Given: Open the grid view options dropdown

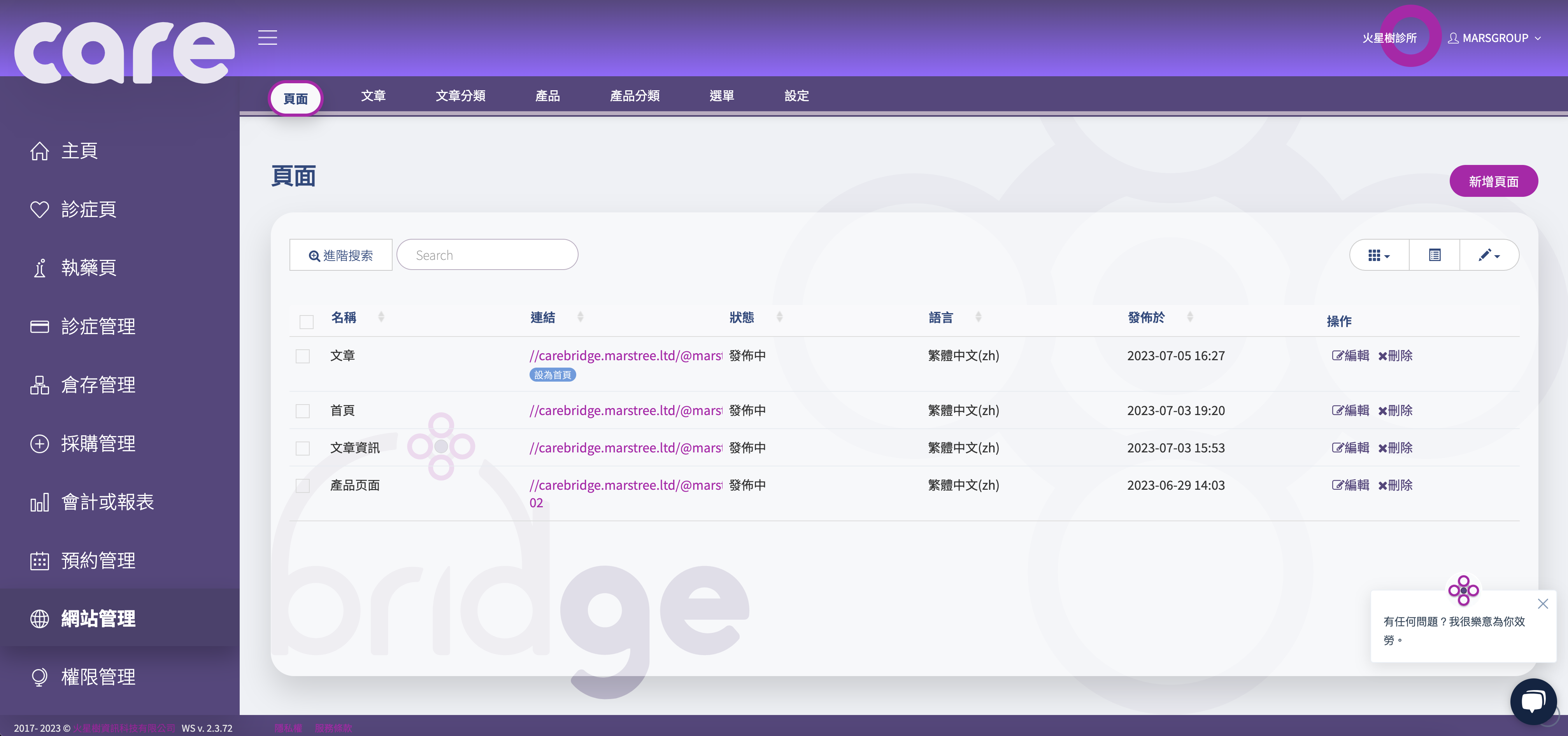Looking at the screenshot, I should pos(1378,254).
